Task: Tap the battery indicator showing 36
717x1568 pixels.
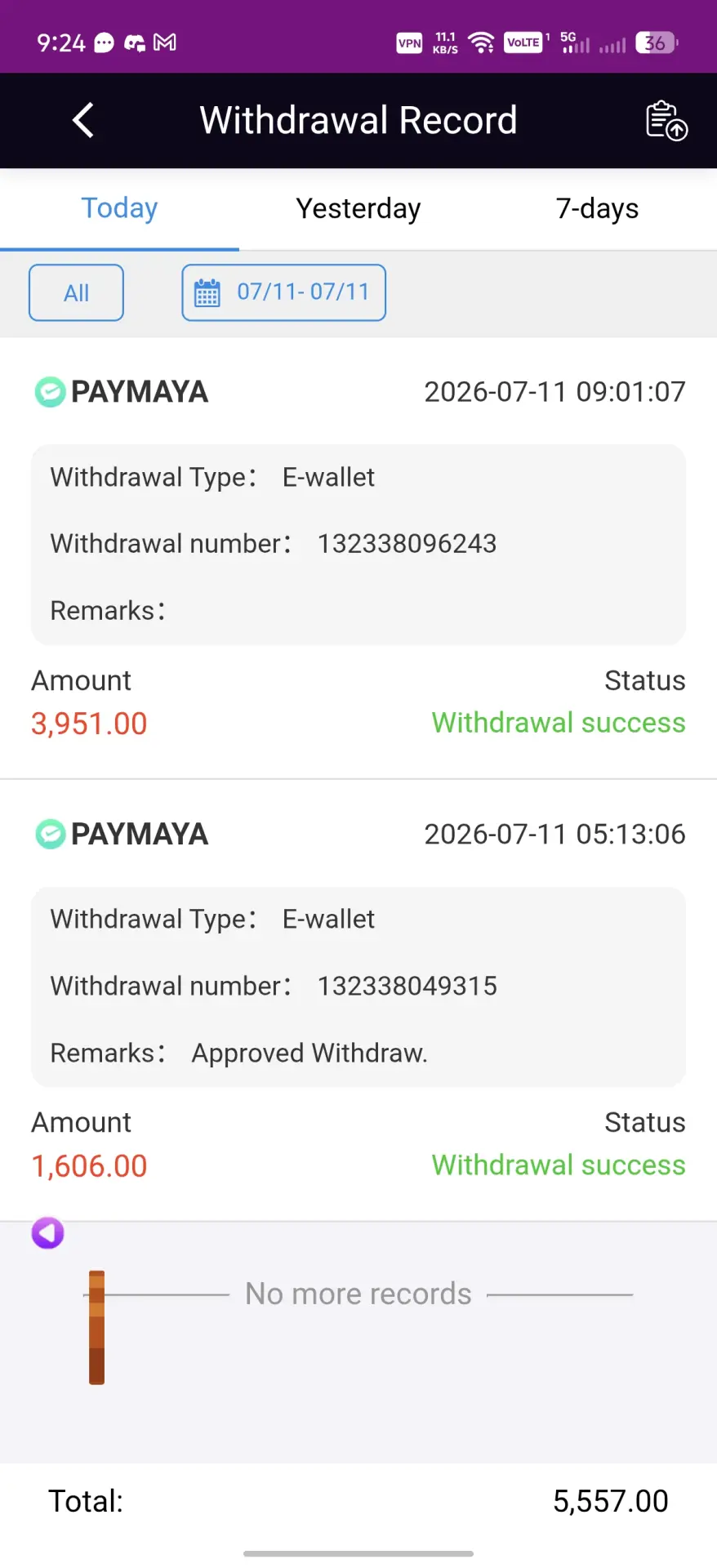Action: (657, 42)
